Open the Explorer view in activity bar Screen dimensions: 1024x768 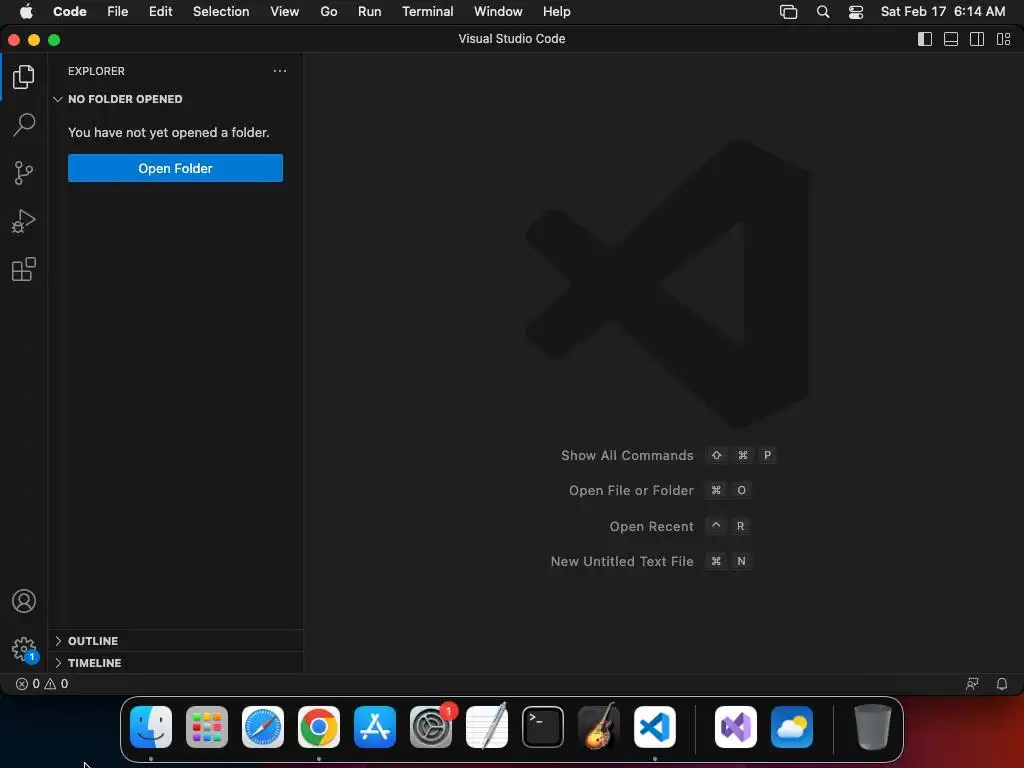pyautogui.click(x=24, y=77)
